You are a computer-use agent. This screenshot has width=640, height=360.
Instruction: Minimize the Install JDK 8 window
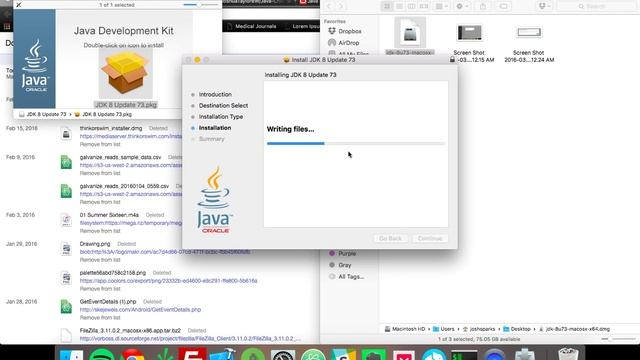click(x=197, y=60)
